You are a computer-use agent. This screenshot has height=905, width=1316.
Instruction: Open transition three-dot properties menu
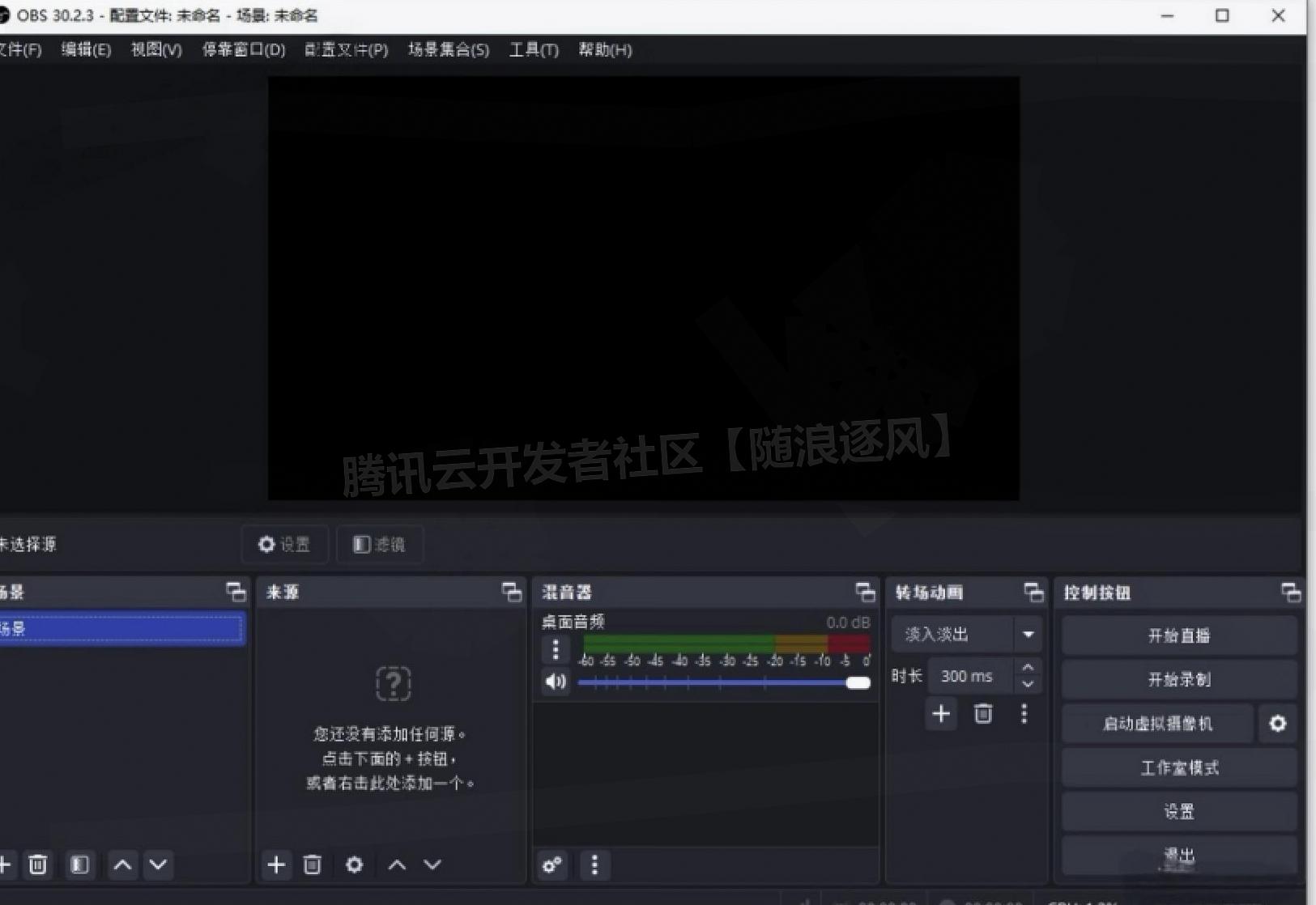(1024, 713)
